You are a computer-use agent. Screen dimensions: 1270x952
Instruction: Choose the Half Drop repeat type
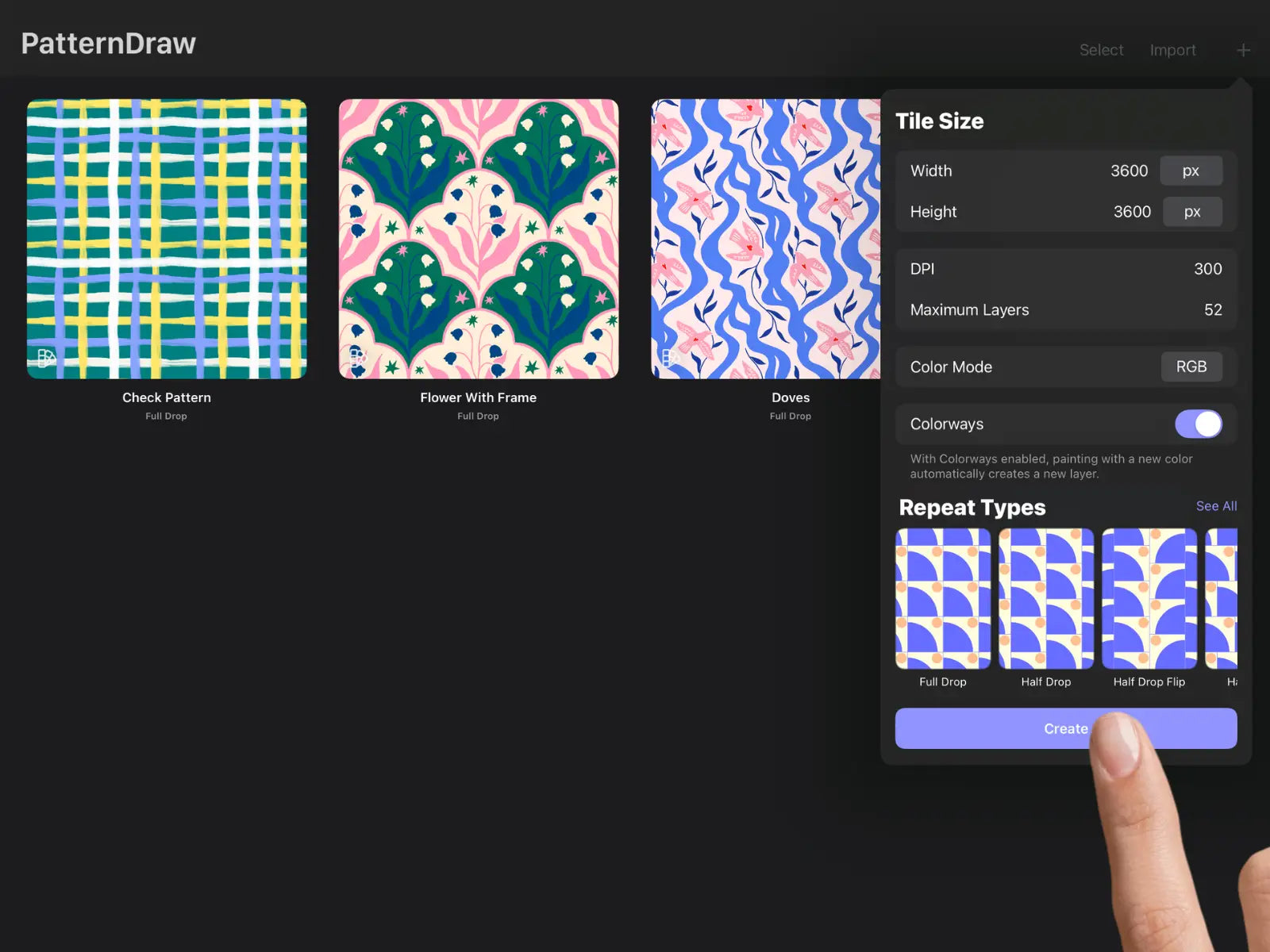click(x=1046, y=599)
